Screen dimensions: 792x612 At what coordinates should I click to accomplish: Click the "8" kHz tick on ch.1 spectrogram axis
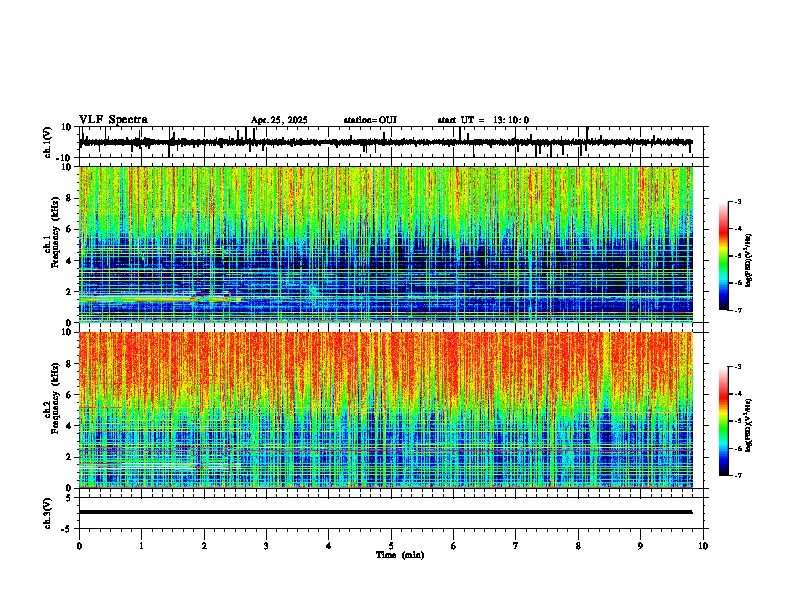[69, 198]
